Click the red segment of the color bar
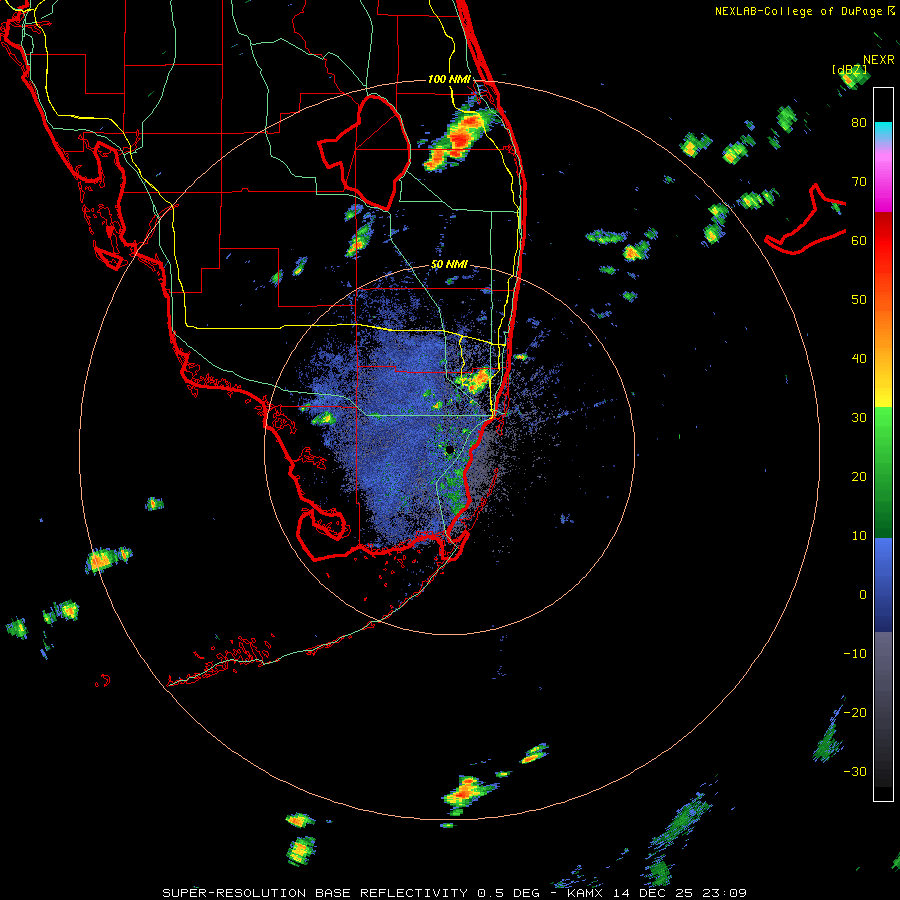The image size is (900, 900). [x=883, y=241]
